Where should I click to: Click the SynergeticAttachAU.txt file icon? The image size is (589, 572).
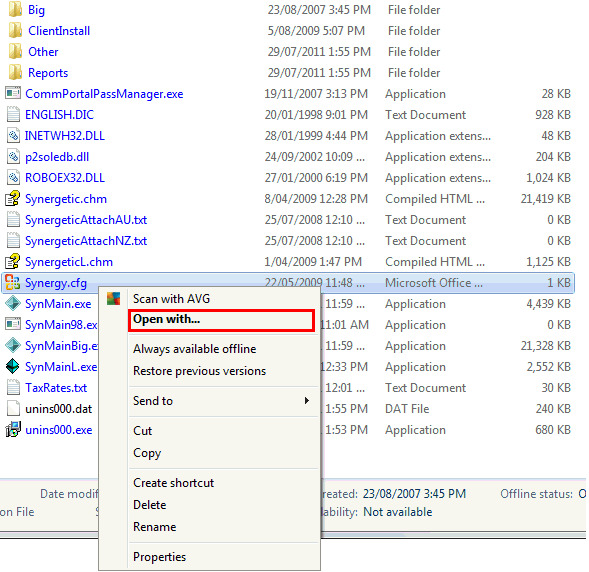pos(13,220)
